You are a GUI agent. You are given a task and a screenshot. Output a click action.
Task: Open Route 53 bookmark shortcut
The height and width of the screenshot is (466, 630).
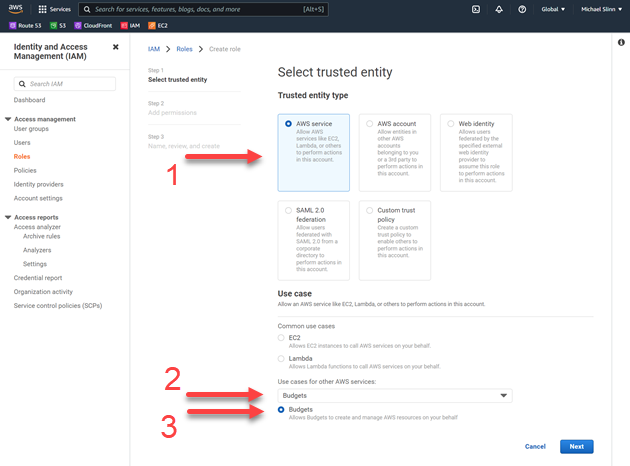(x=24, y=25)
